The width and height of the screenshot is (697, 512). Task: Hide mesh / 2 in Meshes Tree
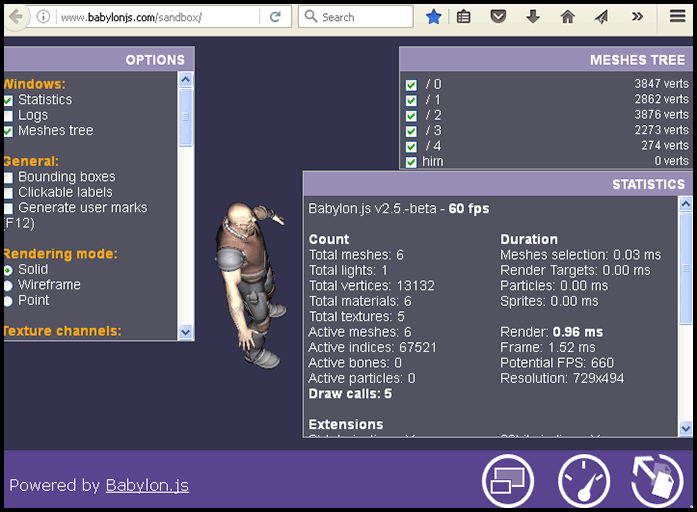(411, 116)
